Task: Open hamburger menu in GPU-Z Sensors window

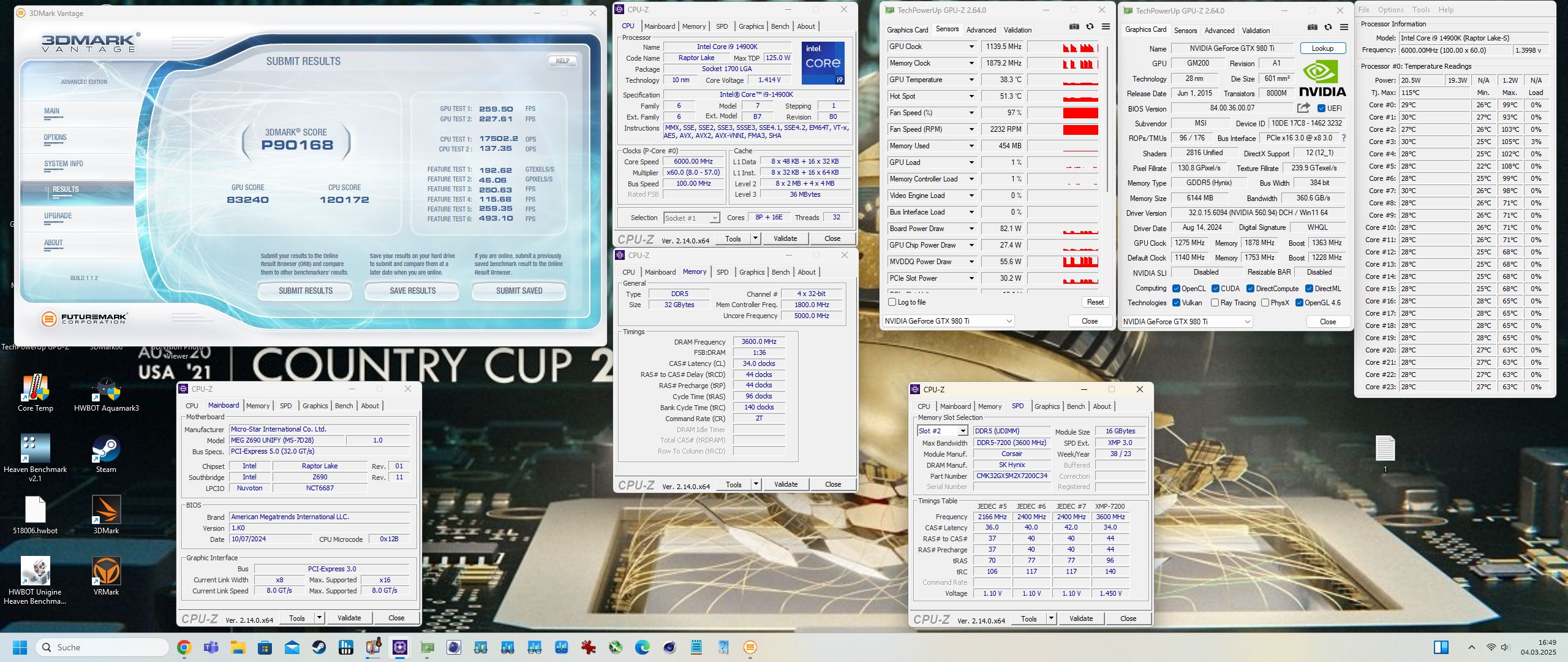Action: pos(1106,27)
